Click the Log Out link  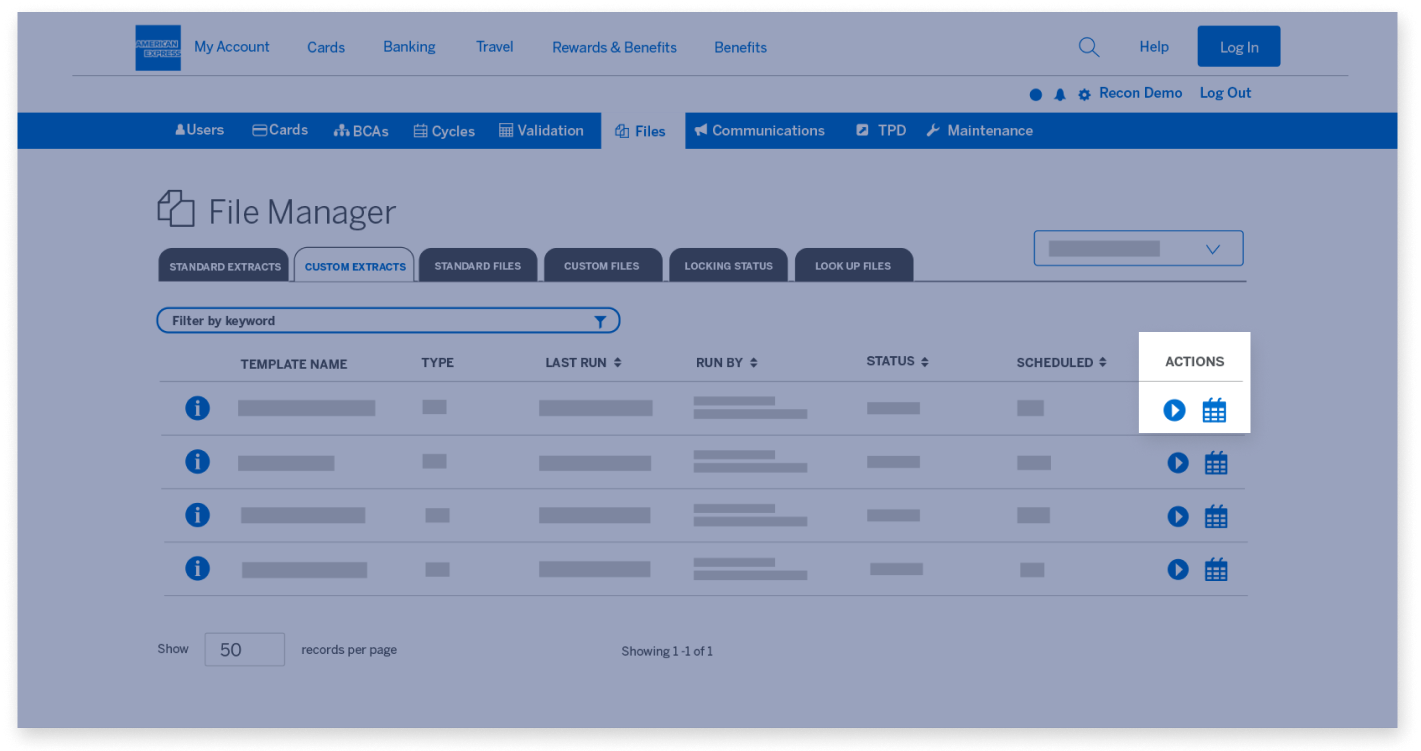1225,93
